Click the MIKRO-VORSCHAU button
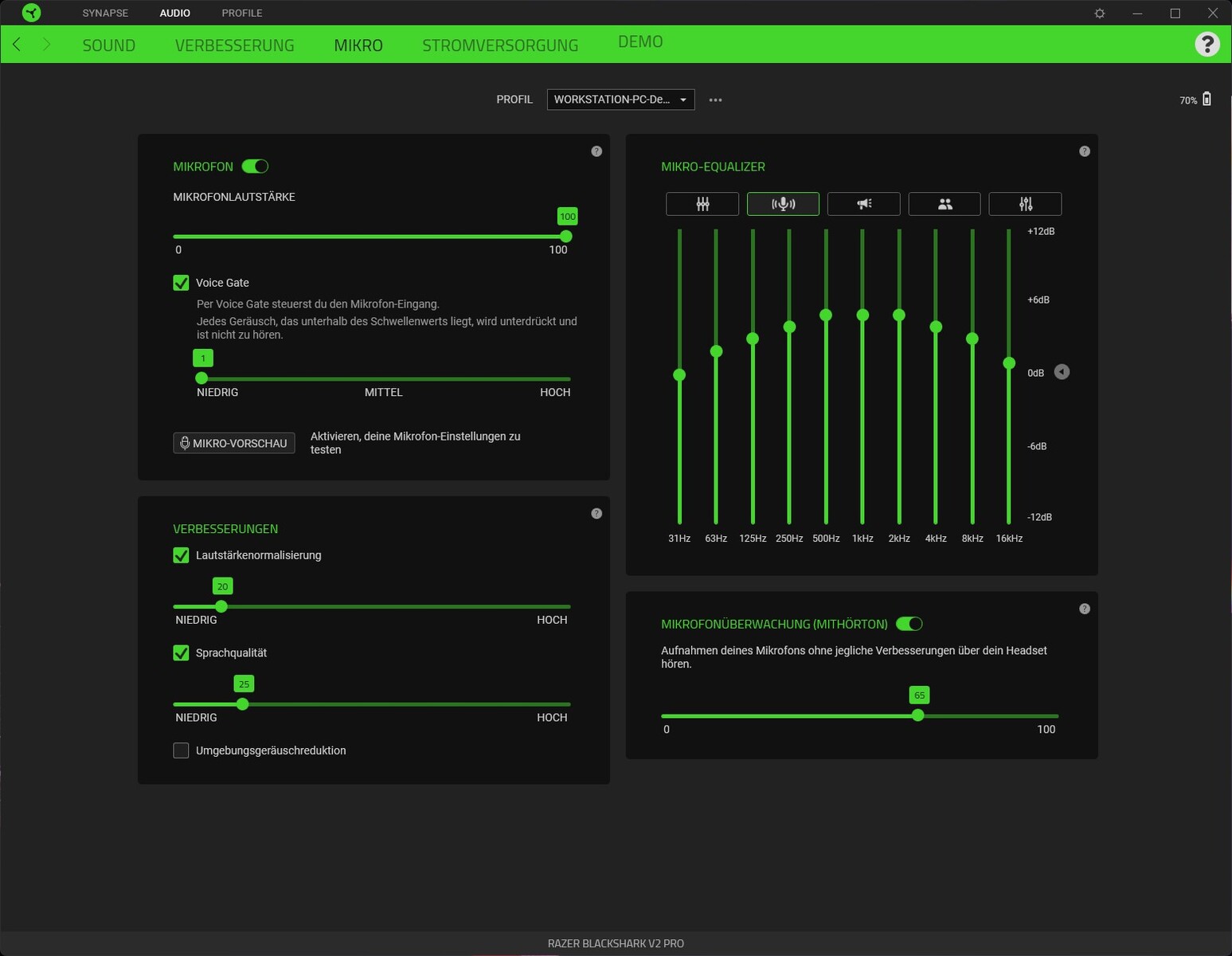 click(x=234, y=443)
